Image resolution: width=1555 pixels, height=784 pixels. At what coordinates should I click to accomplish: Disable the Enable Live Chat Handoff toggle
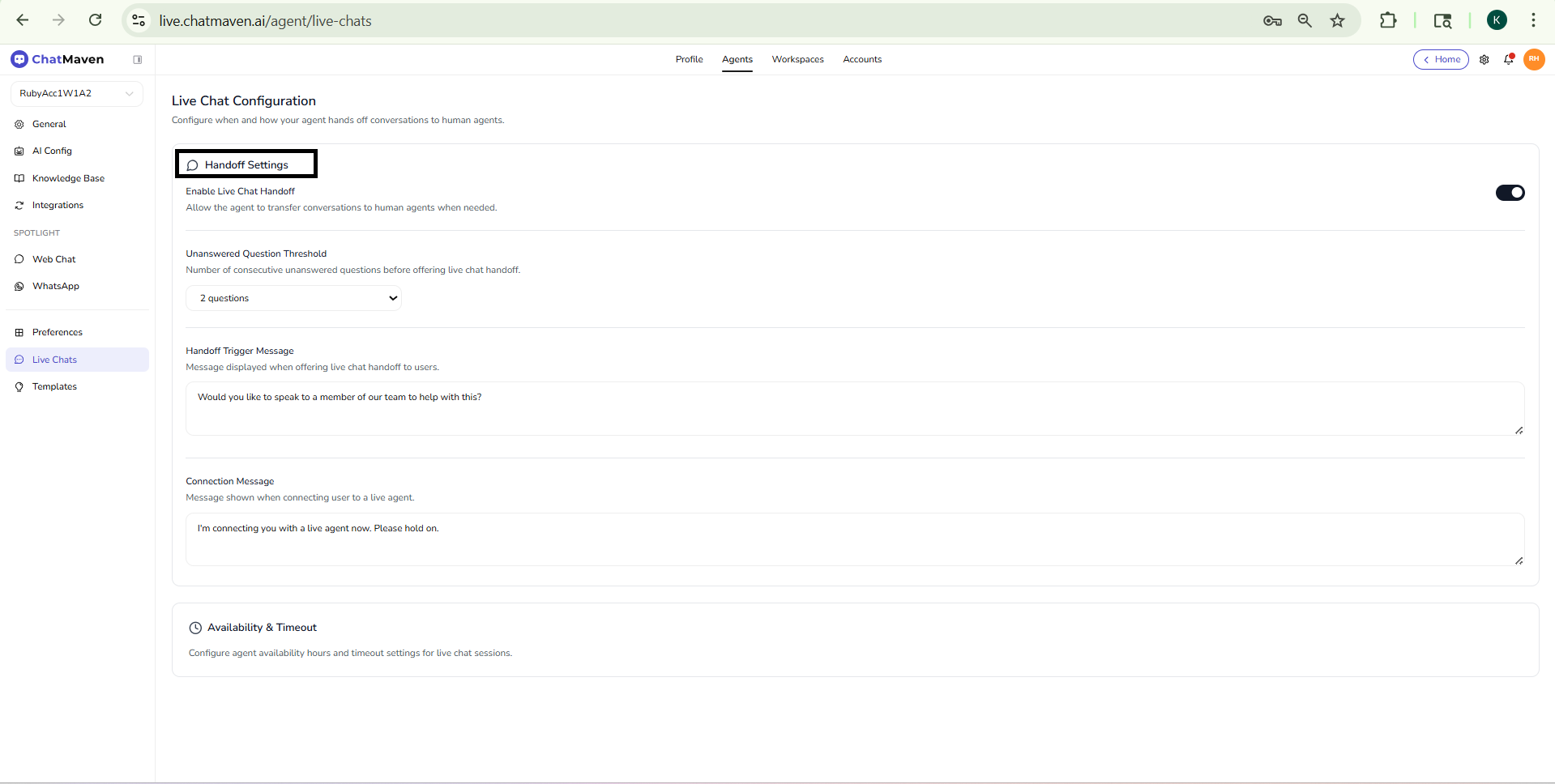point(1510,193)
